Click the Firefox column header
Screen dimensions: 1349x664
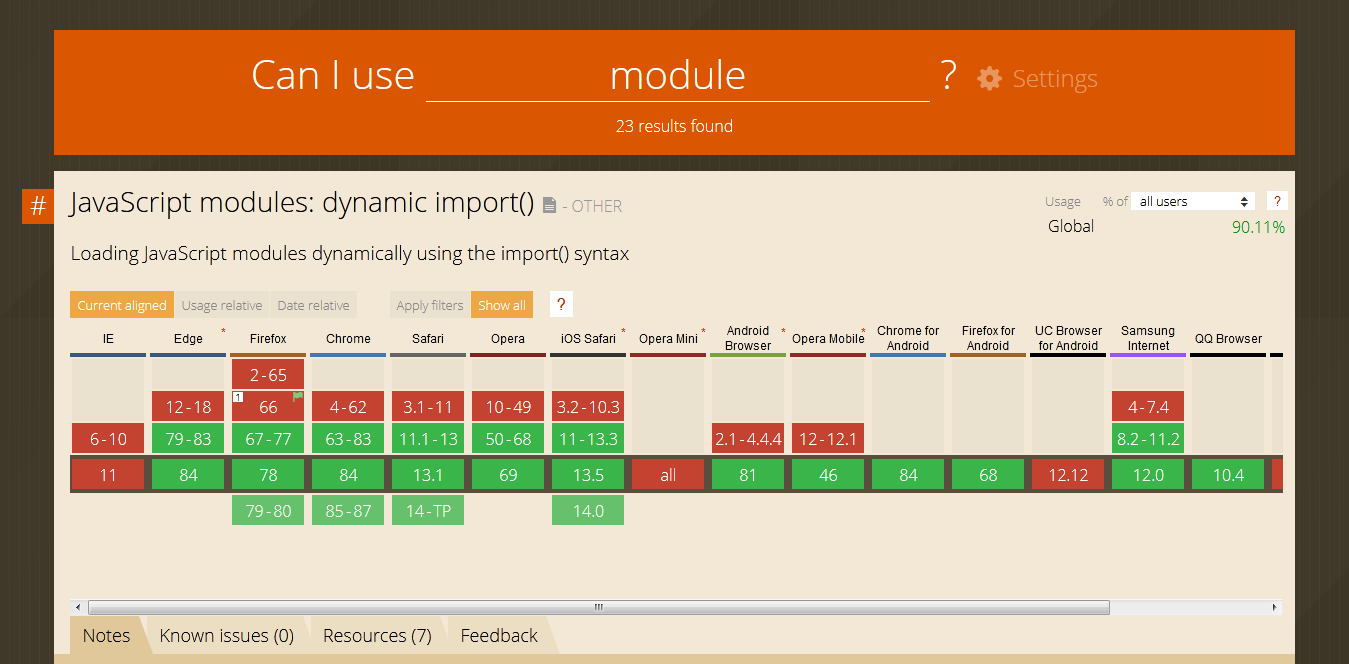[268, 339]
